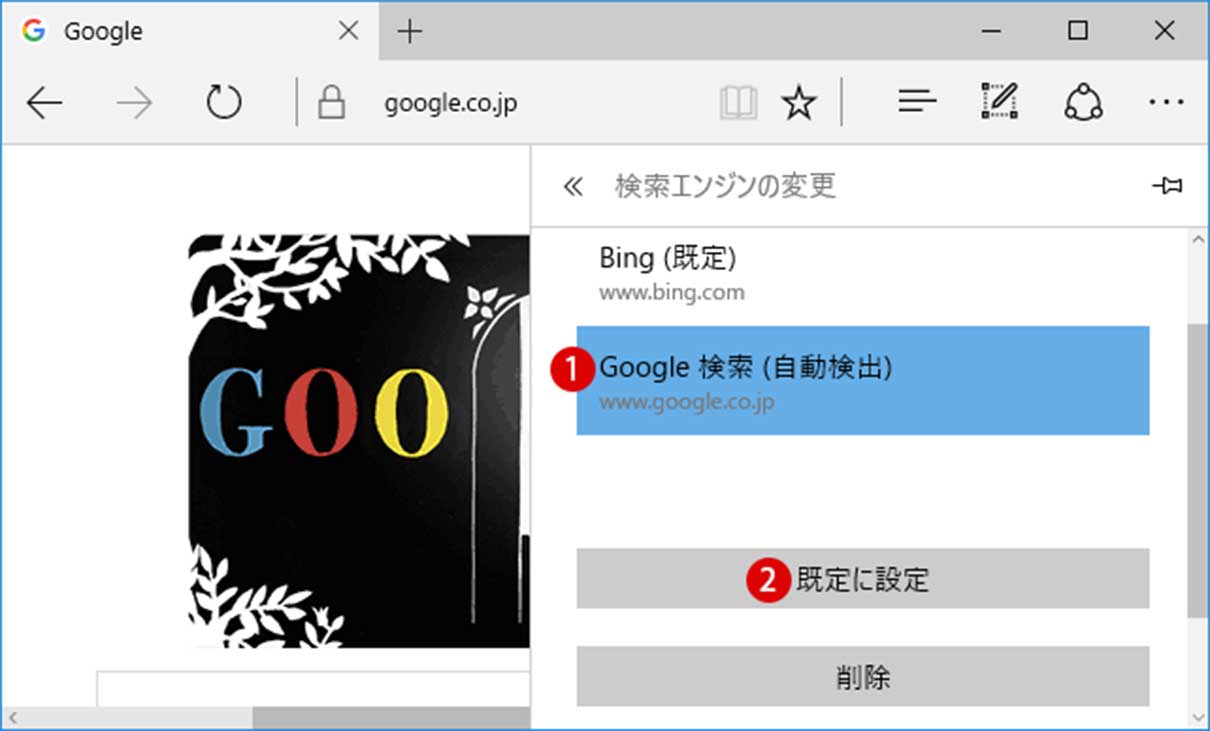Click the forward navigation arrow
This screenshot has width=1210, height=731.
(134, 102)
